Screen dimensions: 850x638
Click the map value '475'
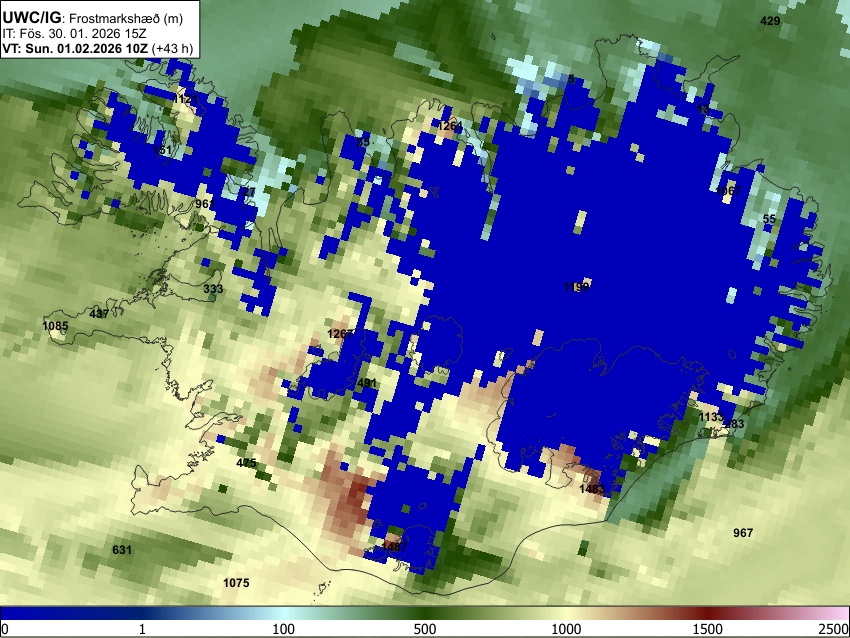246,463
